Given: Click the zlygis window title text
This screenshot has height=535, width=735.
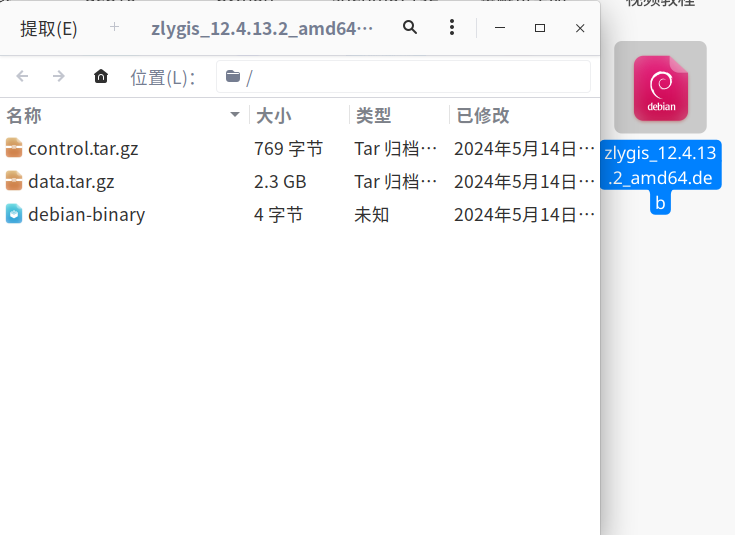Looking at the screenshot, I should pos(262,29).
